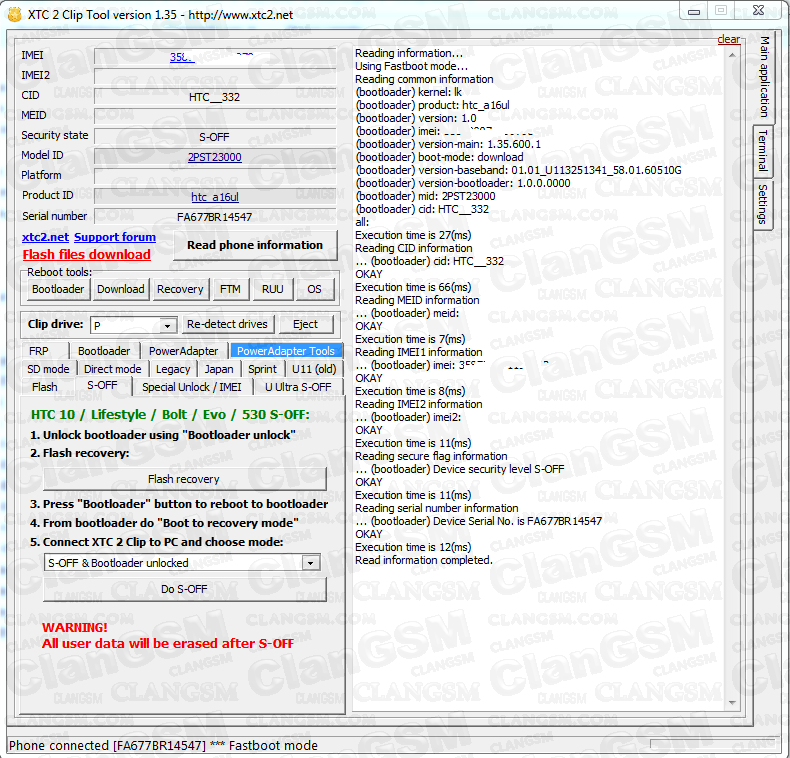The height and width of the screenshot is (758, 790).
Task: Click the CID field showing HTC__332
Action: click(215, 97)
